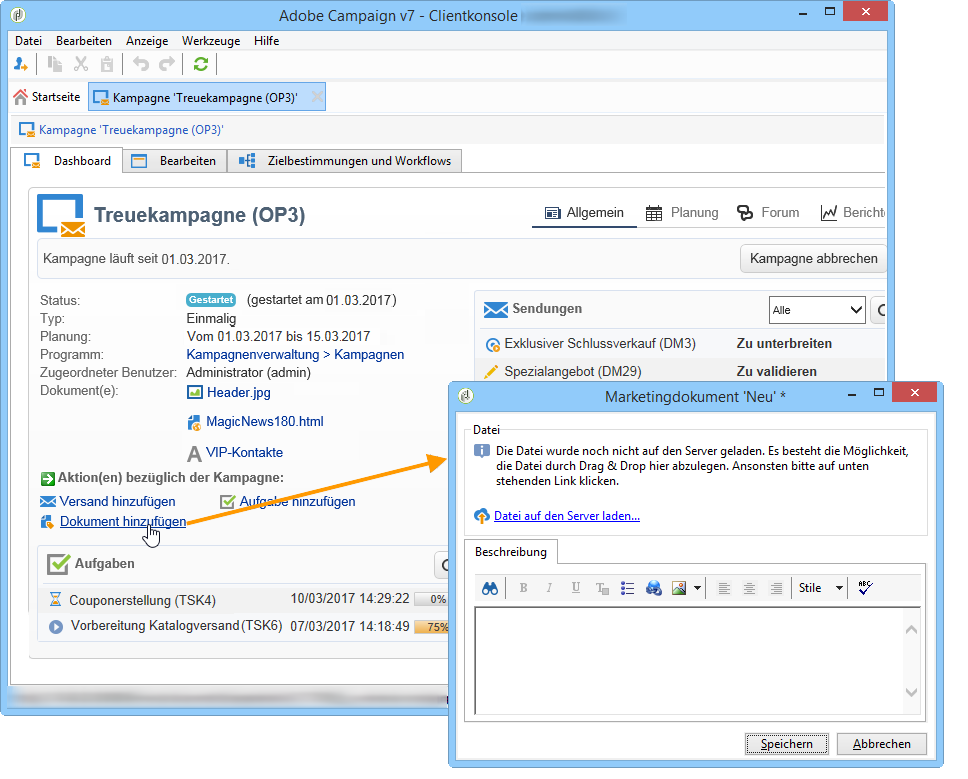The height and width of the screenshot is (779, 968).
Task: Center the description text
Action: 749,588
